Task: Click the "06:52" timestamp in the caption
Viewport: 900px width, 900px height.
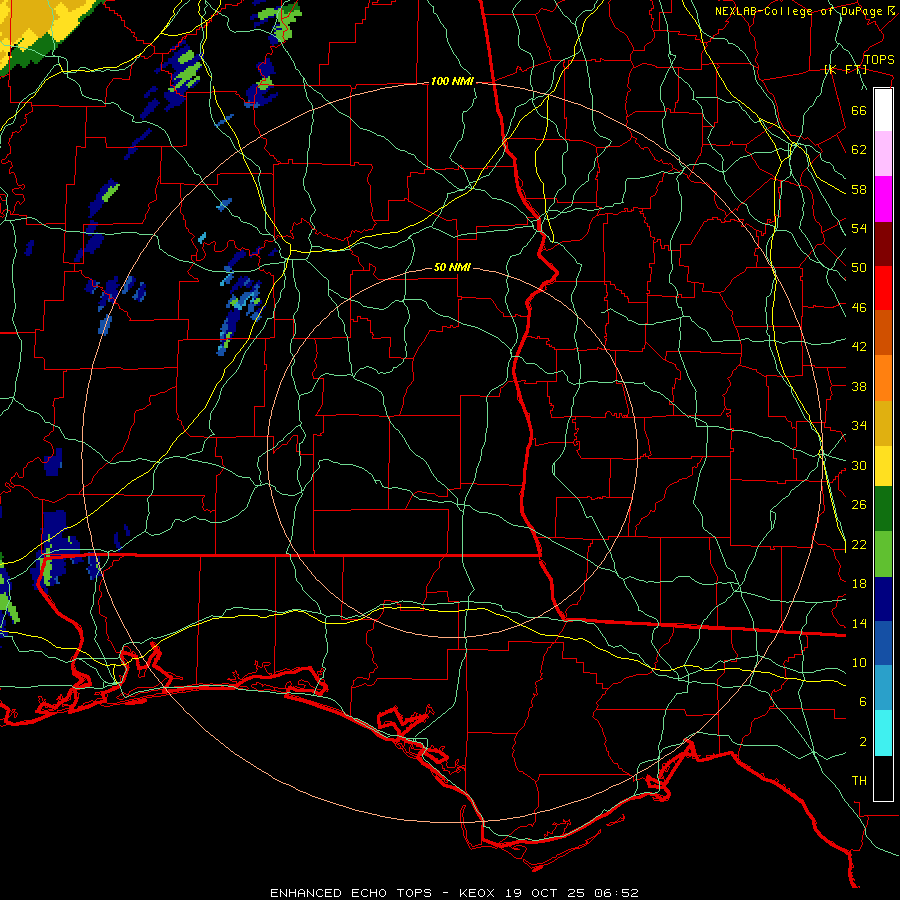Action: point(617,893)
